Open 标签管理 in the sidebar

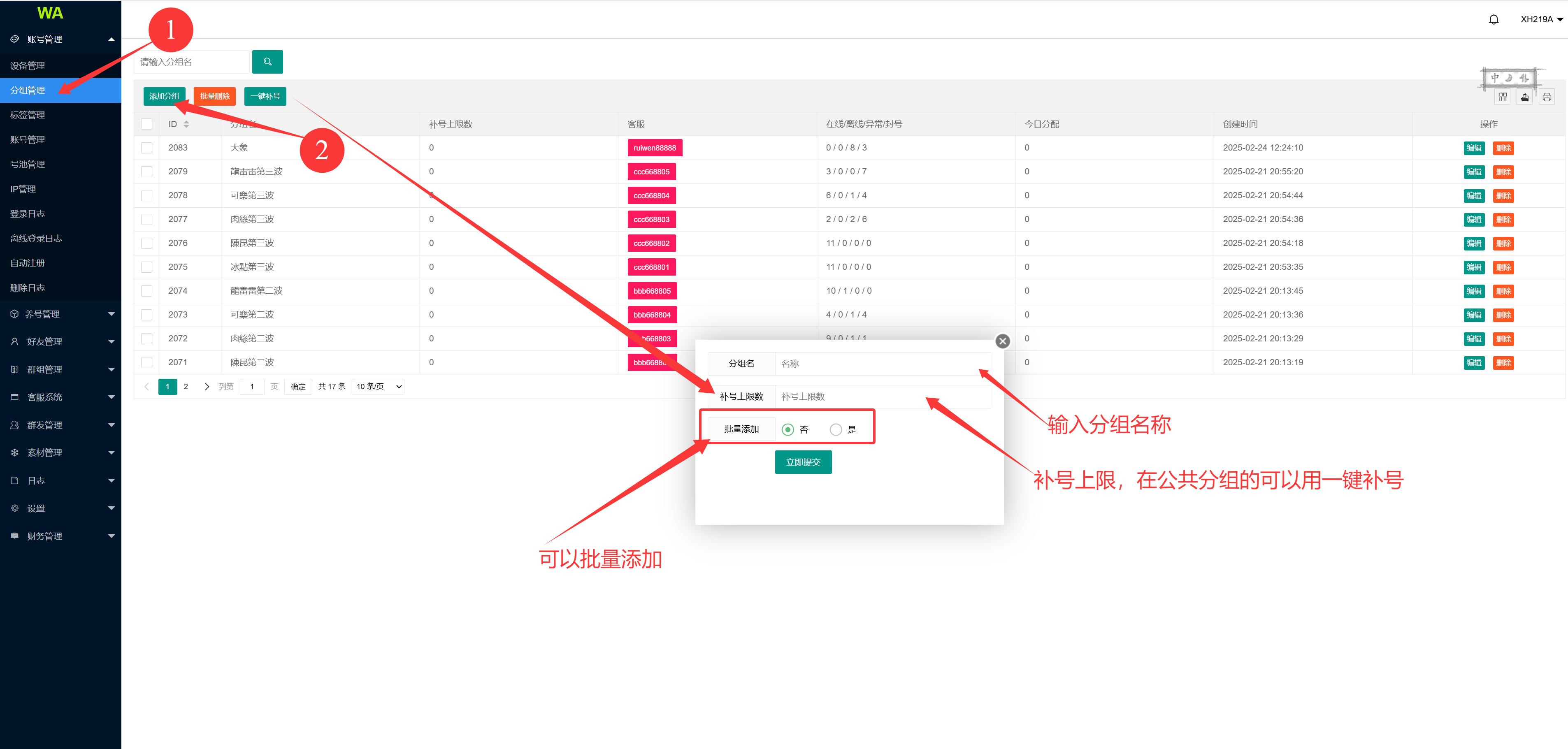[28, 115]
